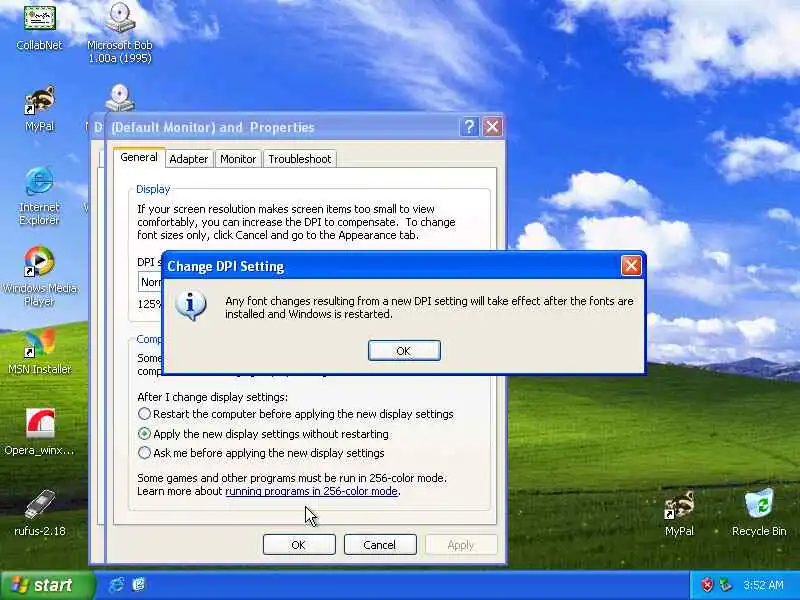Open the CollabNet desktop icon
The image size is (800, 600).
(x=39, y=26)
